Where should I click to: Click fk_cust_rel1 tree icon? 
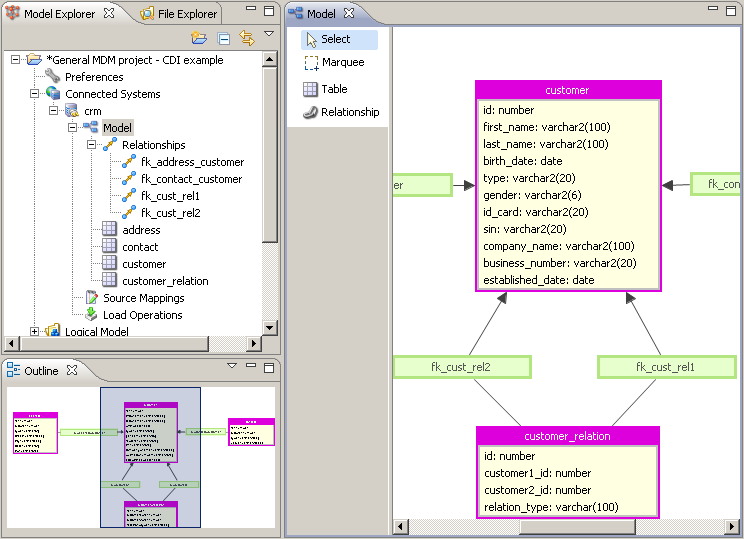129,195
